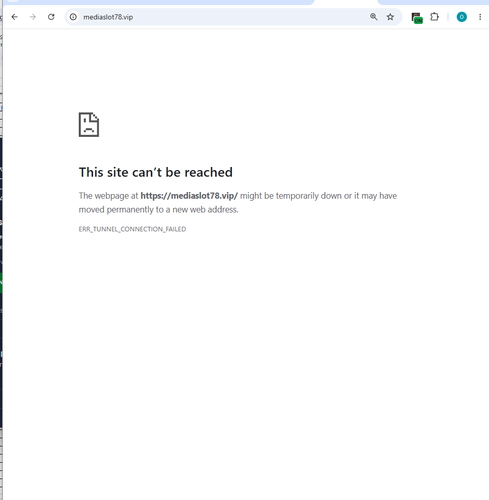Reload the mediaslot78.vip page

(x=51, y=17)
